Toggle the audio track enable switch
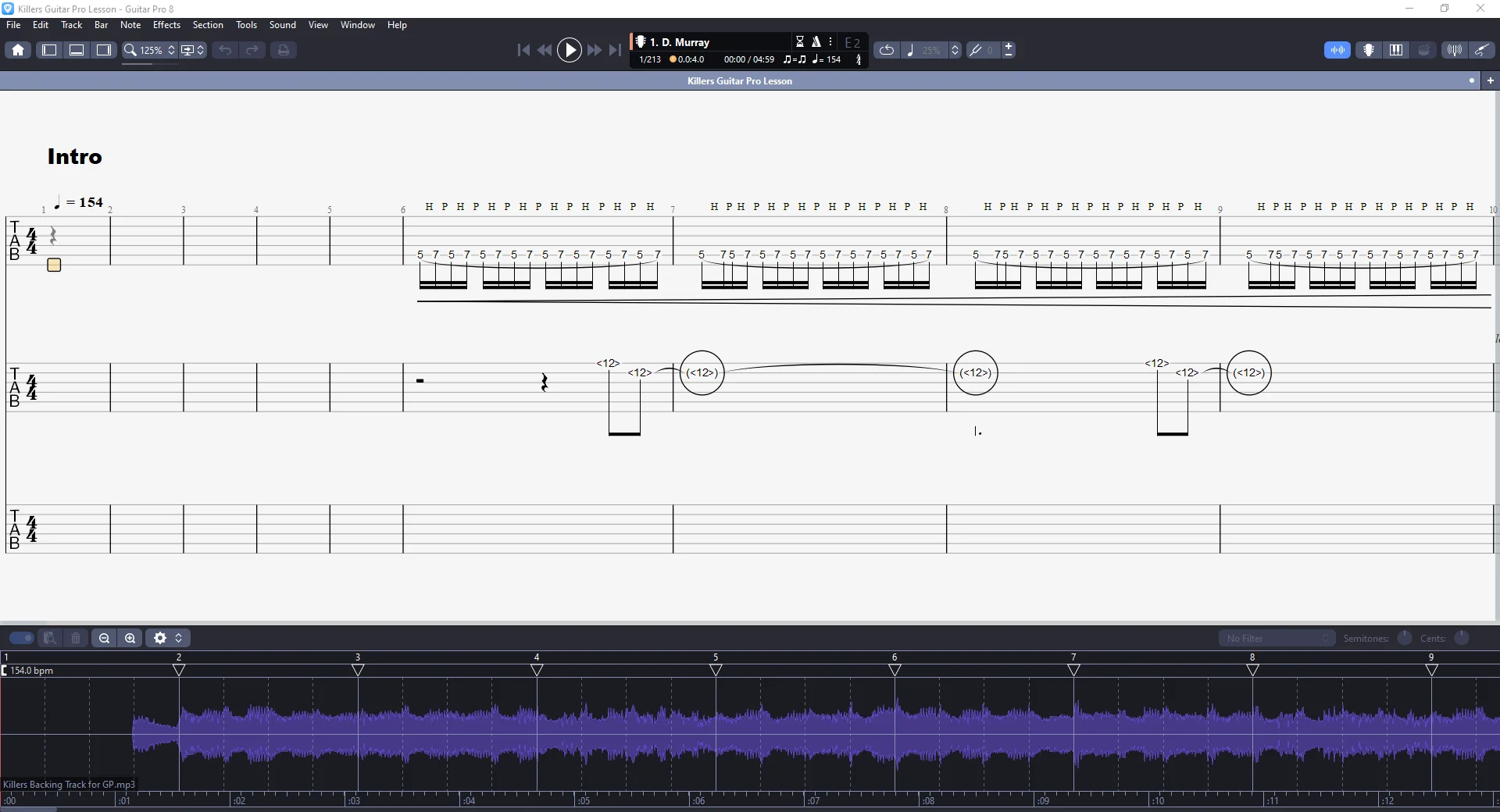Screen dimensions: 1500x812 pos(21,638)
